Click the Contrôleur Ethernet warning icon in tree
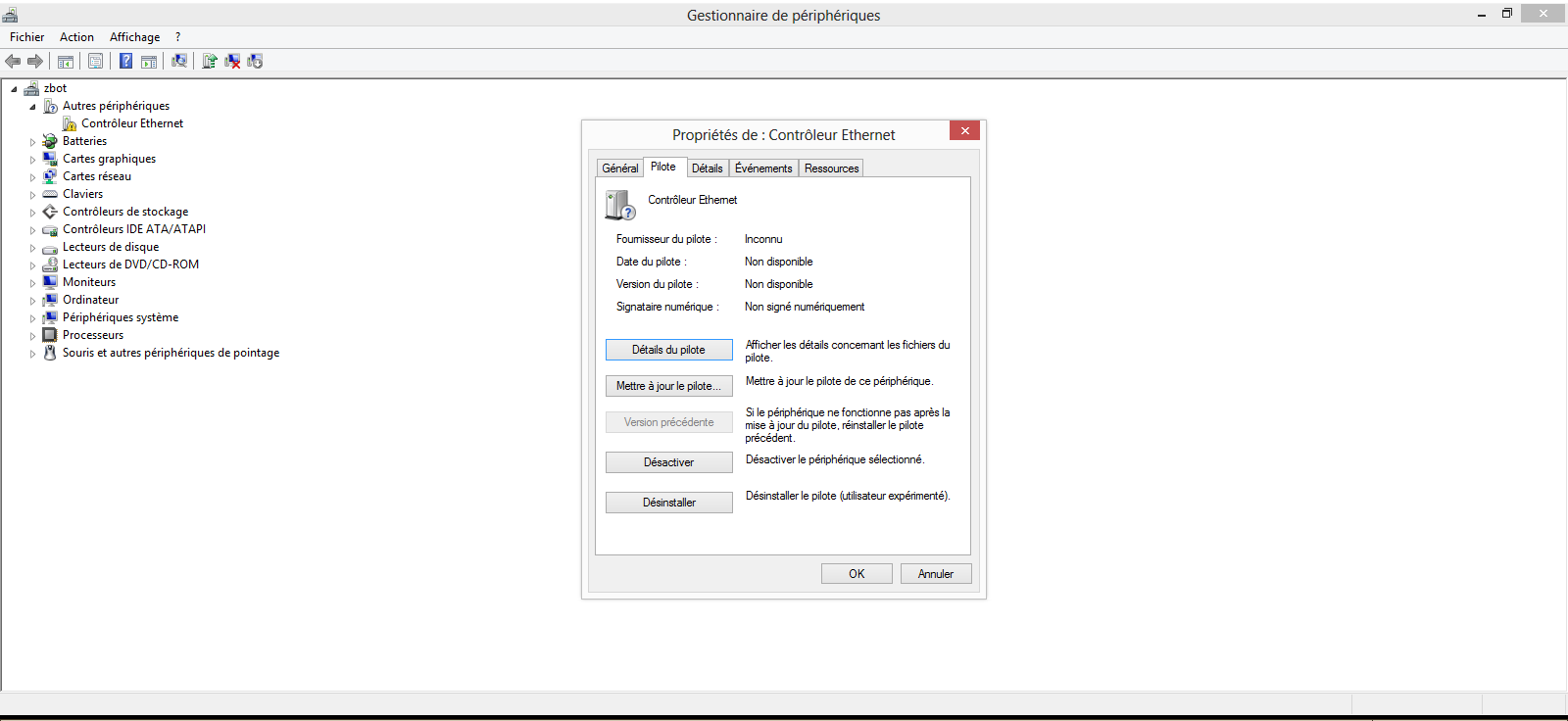Screen dimensions: 1568x721 69,123
